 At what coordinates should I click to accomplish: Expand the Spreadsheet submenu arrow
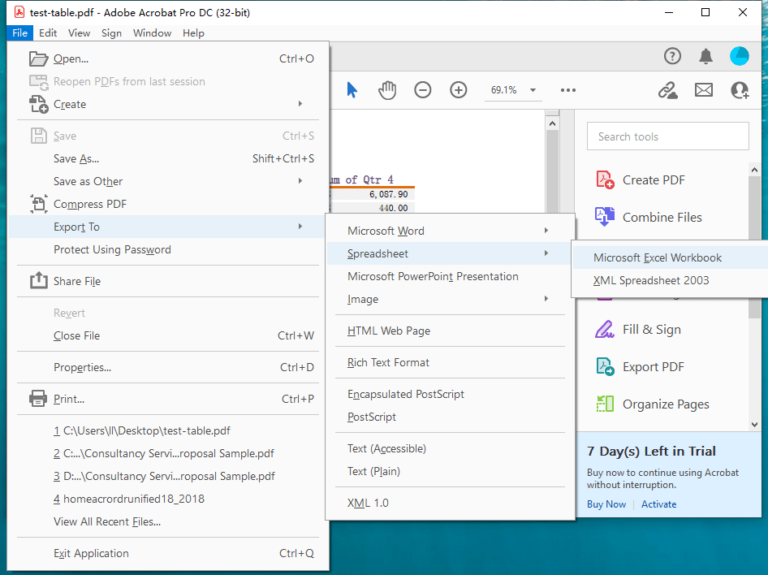click(x=546, y=253)
